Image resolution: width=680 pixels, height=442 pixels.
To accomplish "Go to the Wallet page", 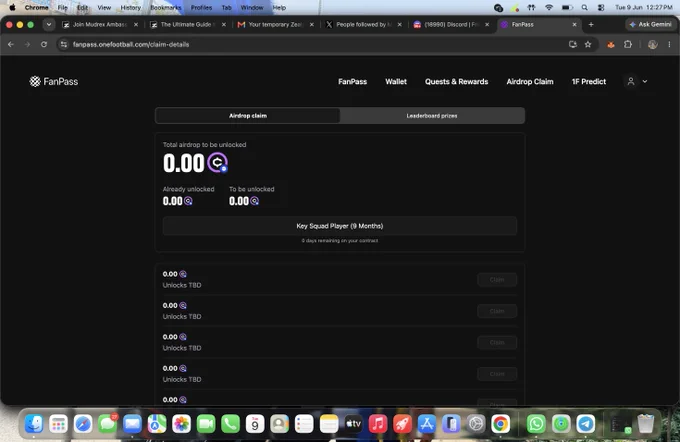I will point(396,82).
